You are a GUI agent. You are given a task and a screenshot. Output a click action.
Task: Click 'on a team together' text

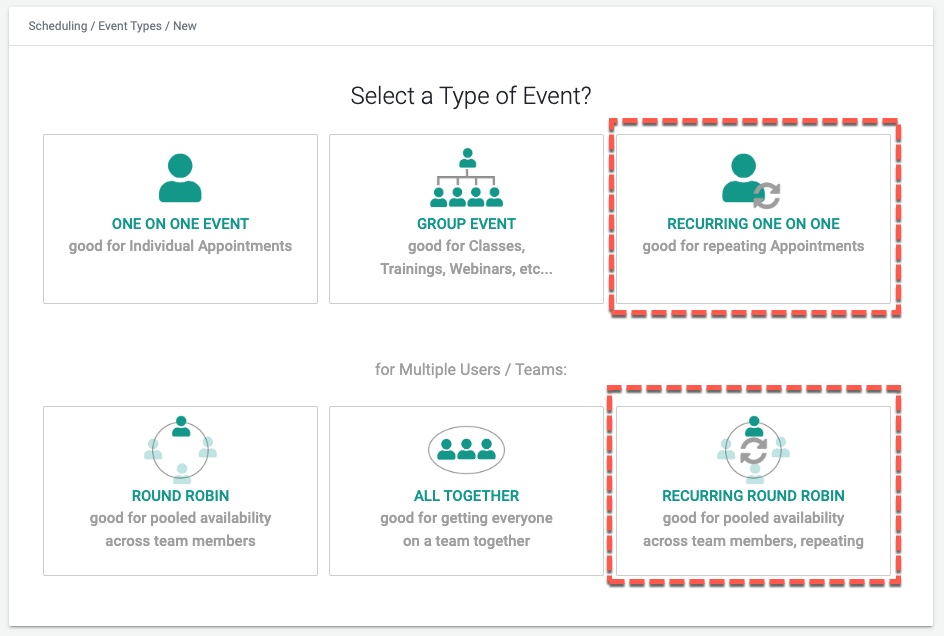[x=467, y=541]
